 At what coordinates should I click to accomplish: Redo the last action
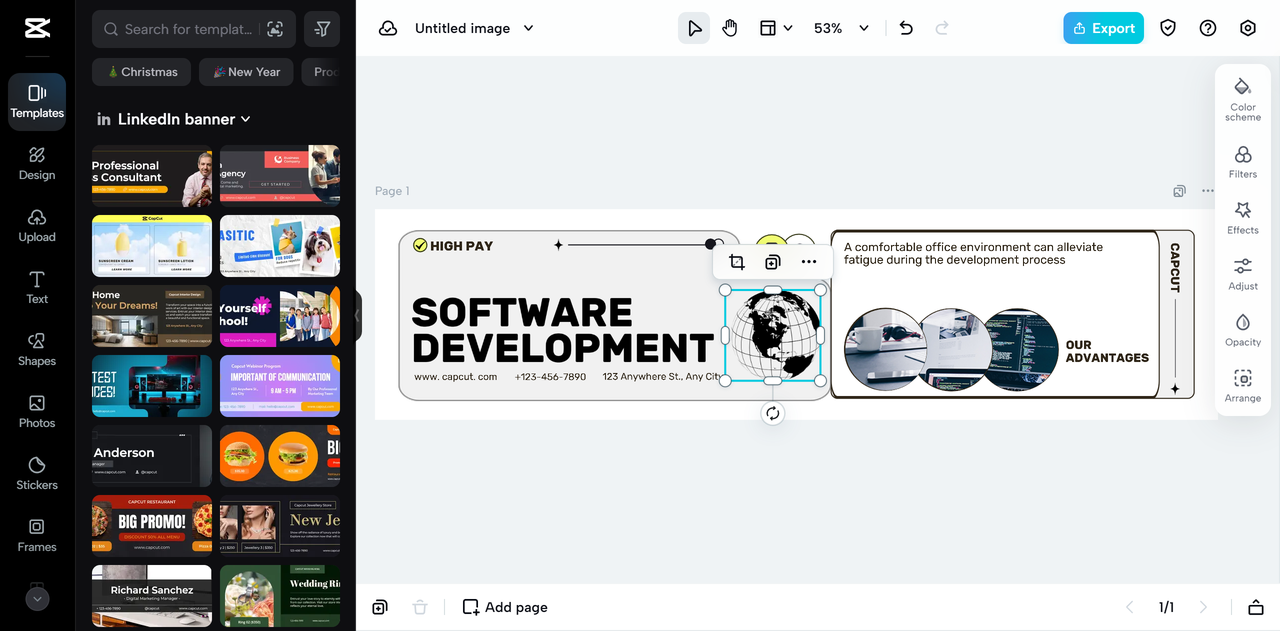[x=942, y=28]
